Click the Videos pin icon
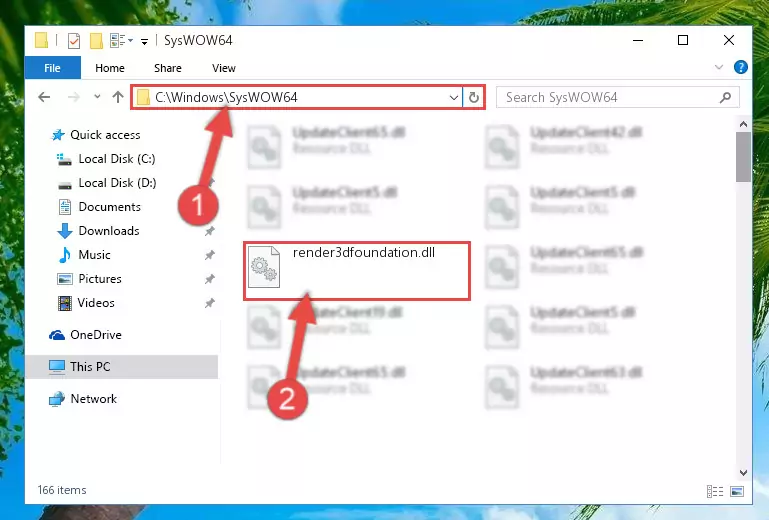 click(x=209, y=303)
